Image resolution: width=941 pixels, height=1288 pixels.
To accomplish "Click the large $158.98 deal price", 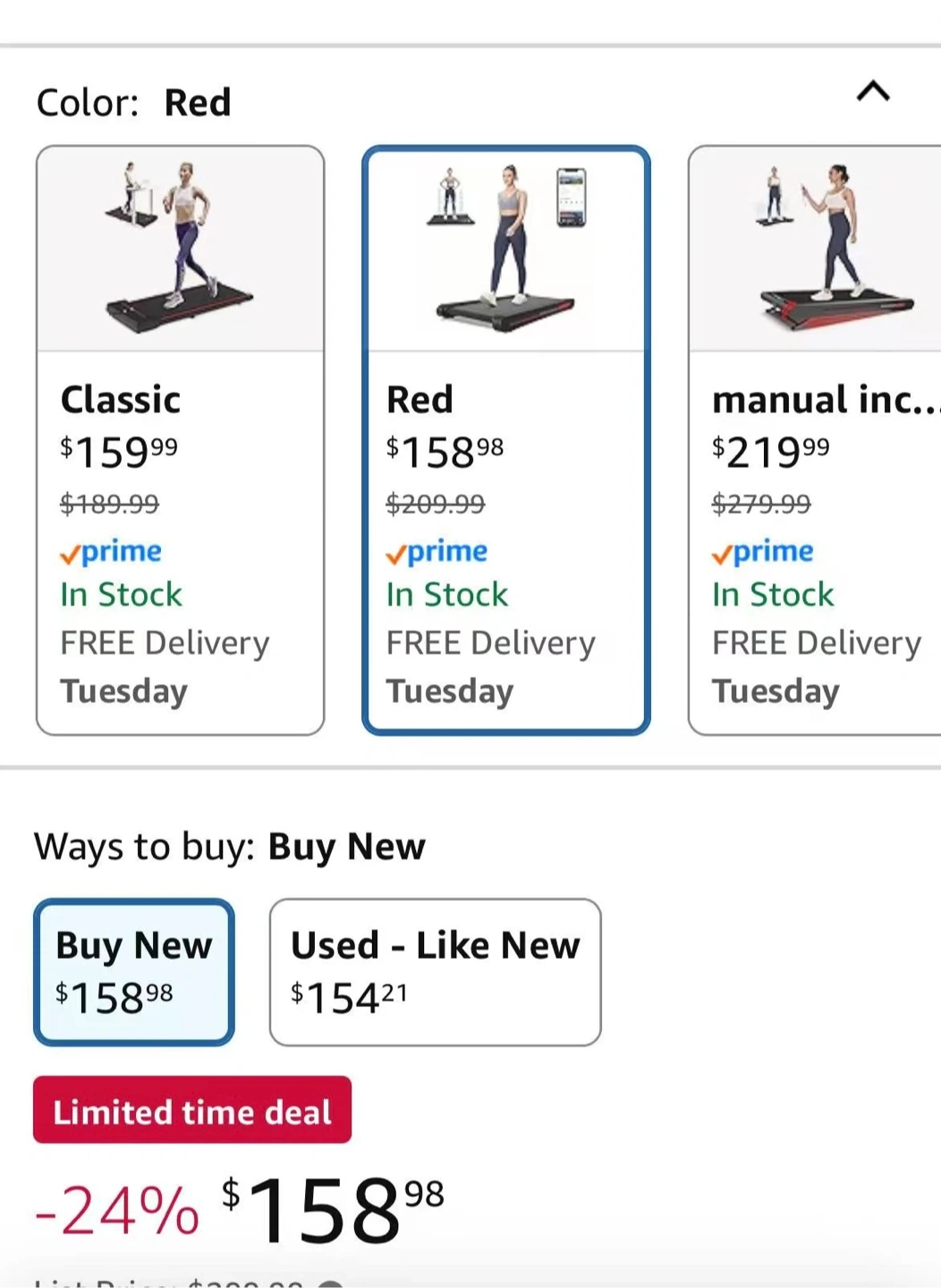I will tap(333, 1209).
